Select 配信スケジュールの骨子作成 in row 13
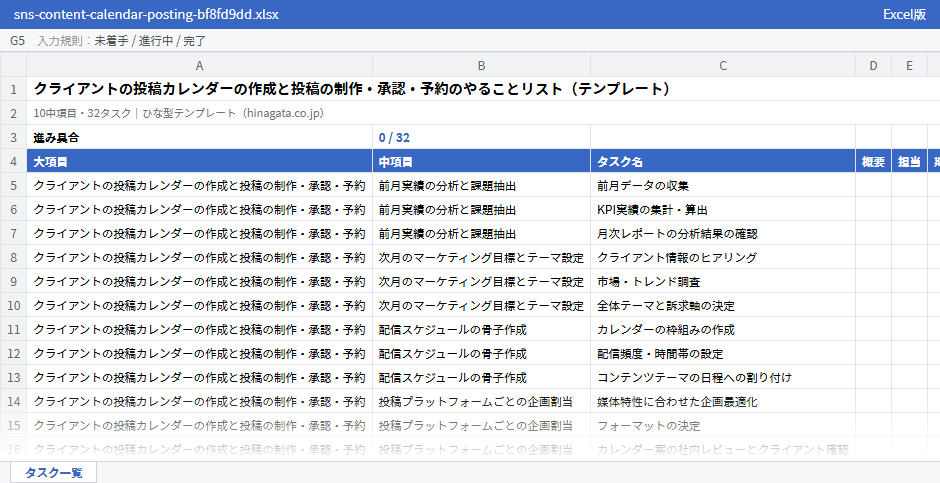 (481, 377)
